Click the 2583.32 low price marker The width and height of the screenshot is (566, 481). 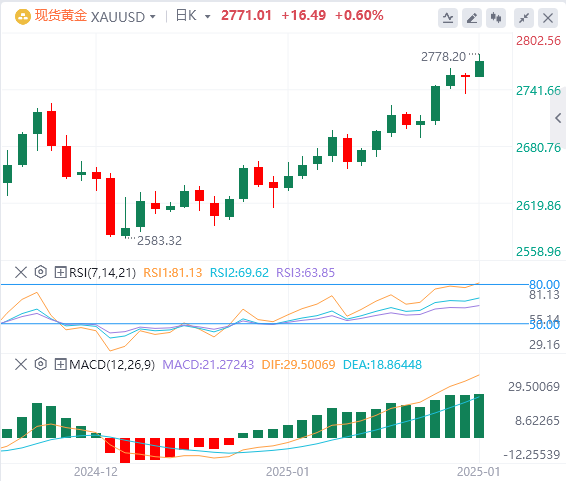click(x=159, y=241)
